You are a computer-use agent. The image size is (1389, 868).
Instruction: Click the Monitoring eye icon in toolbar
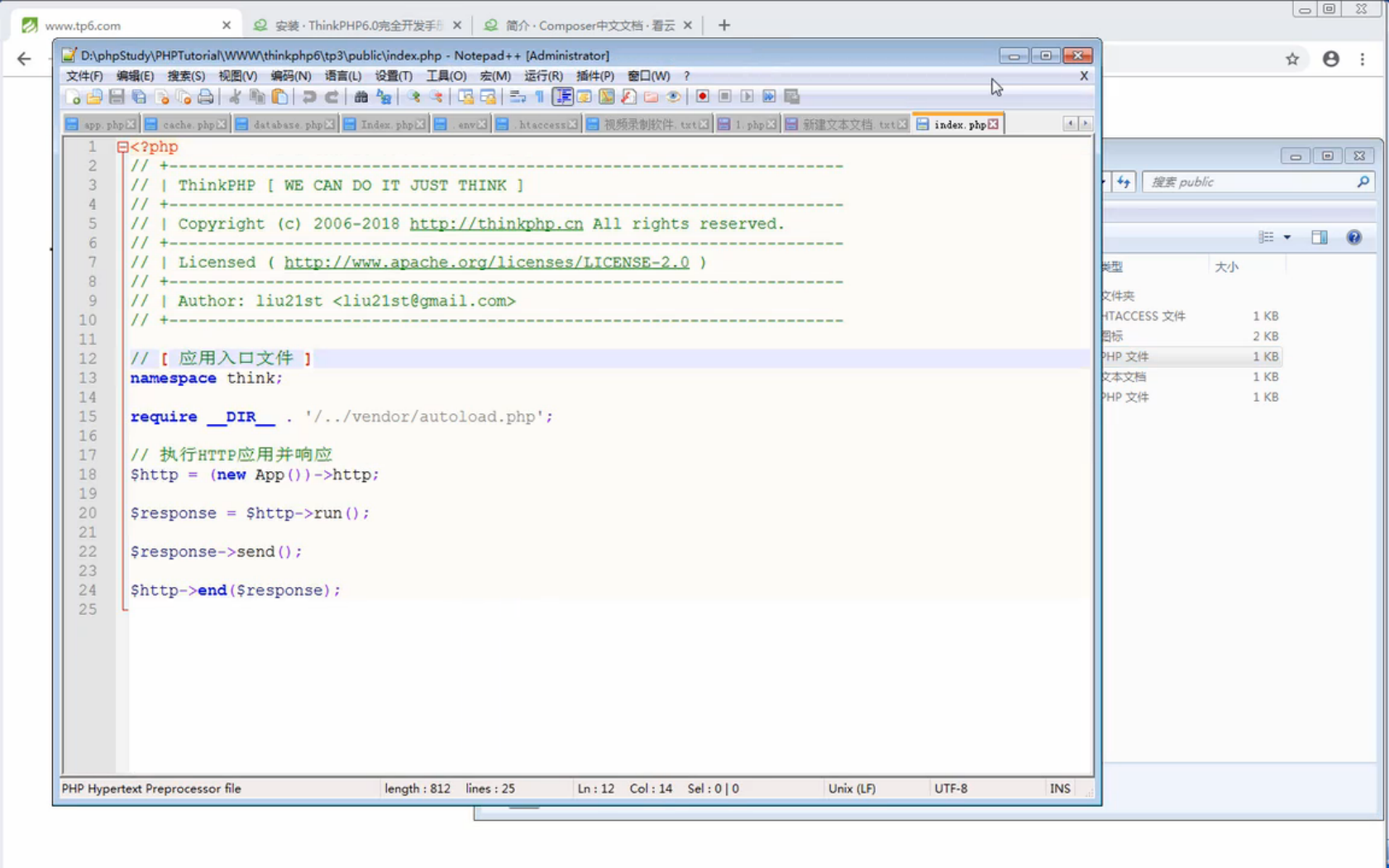click(673, 97)
